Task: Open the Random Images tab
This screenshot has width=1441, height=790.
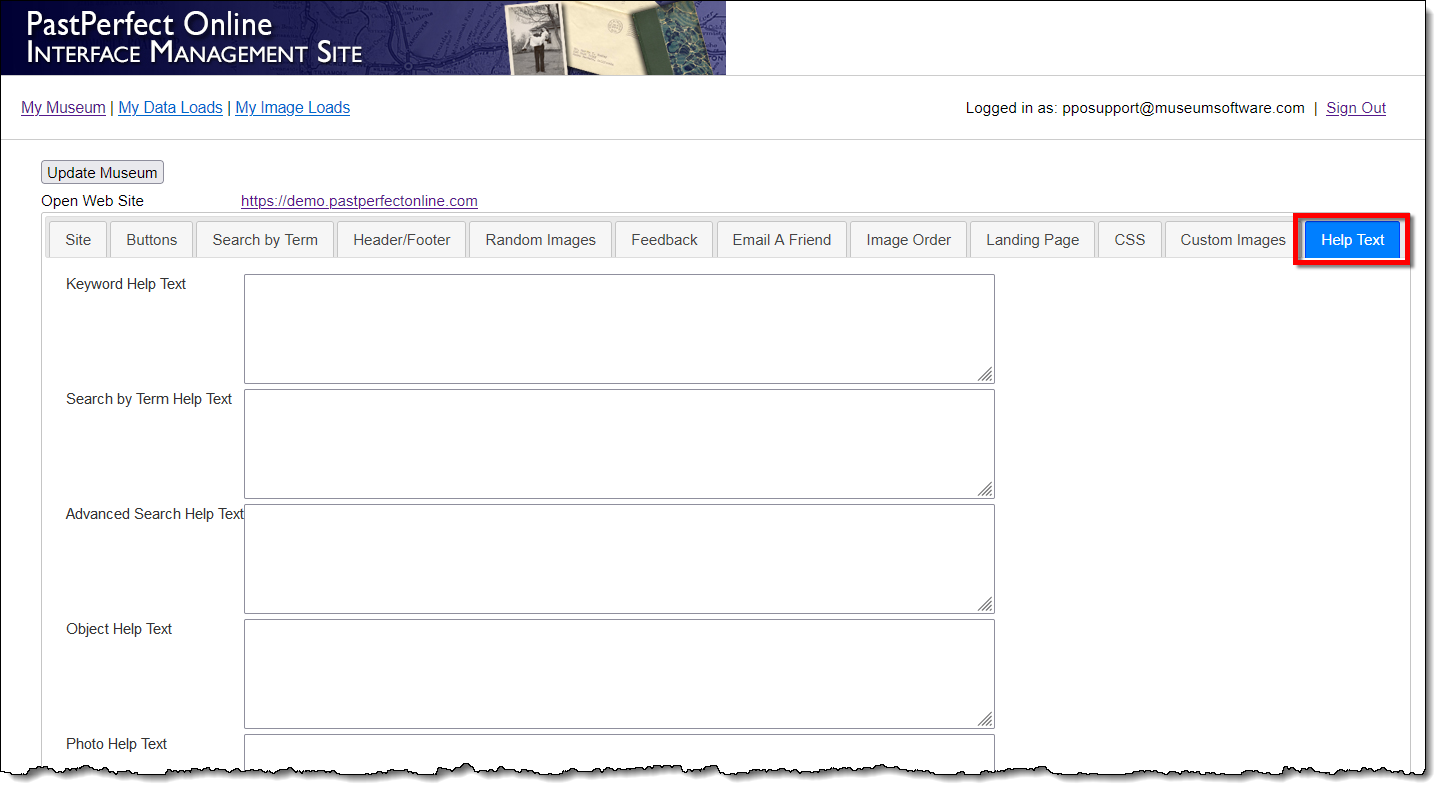Action: [540, 240]
